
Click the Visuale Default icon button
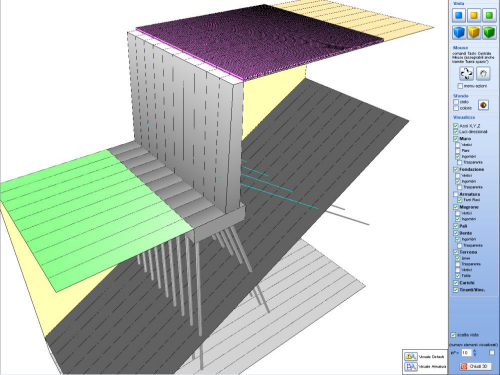(x=411, y=356)
